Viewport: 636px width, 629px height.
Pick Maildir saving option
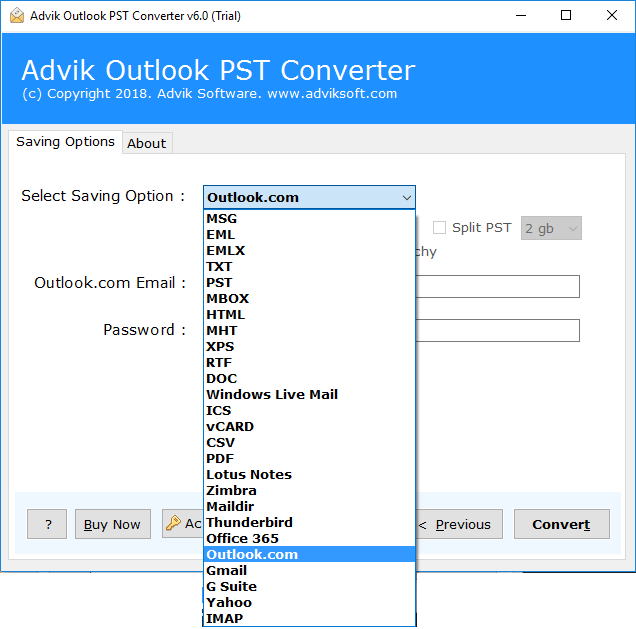tap(309, 507)
